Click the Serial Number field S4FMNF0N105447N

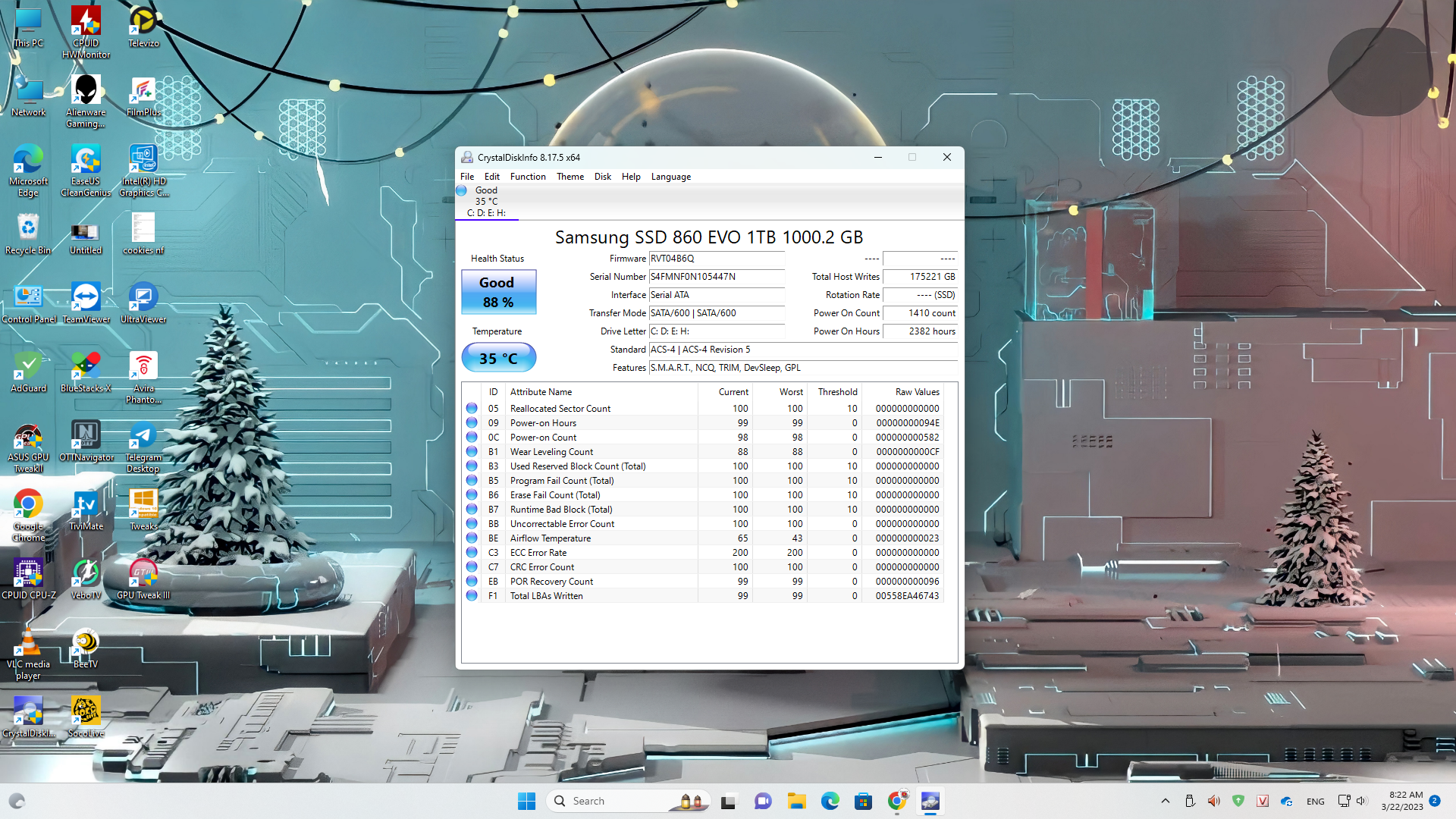pyautogui.click(x=717, y=277)
